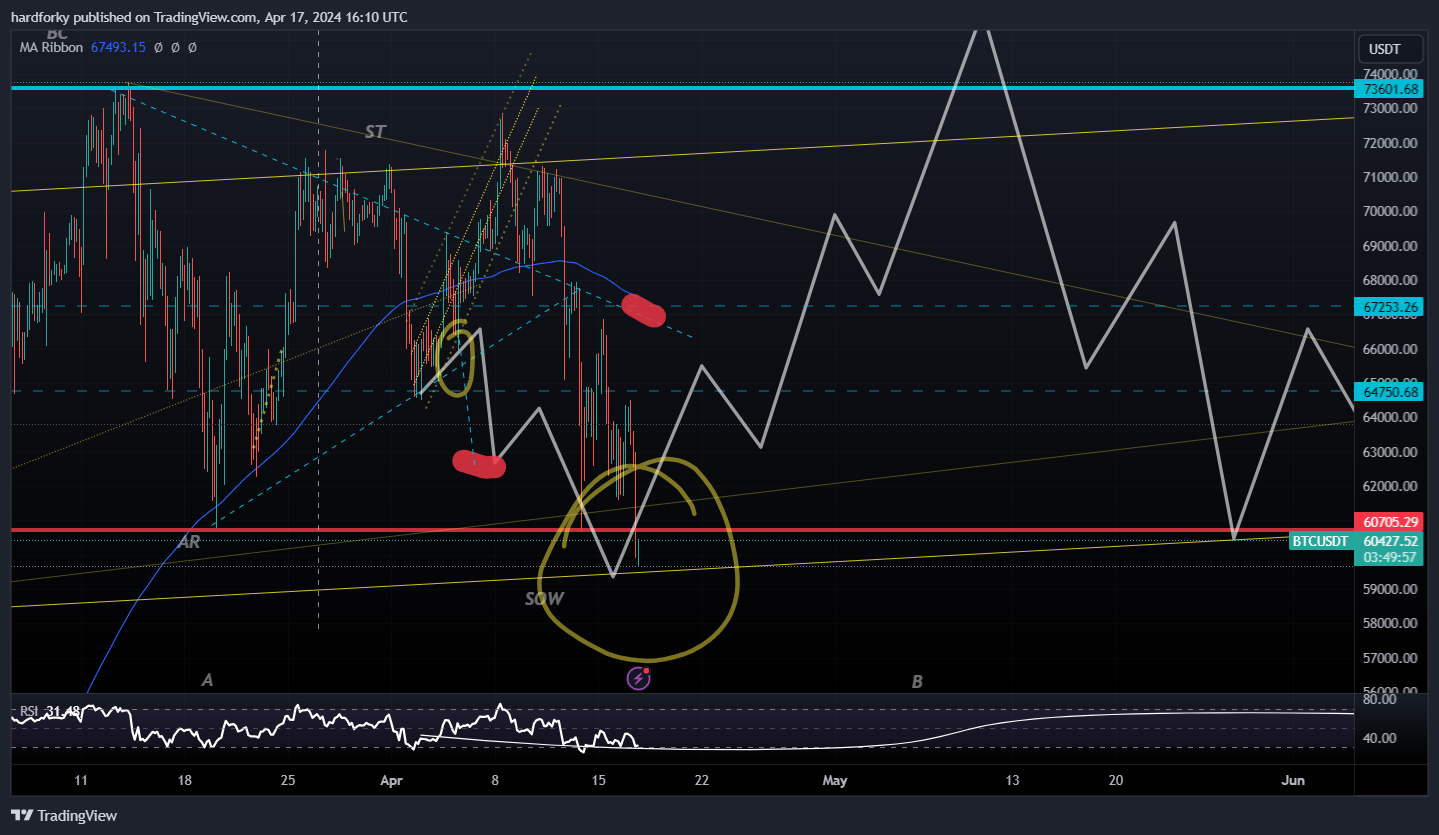
Task: Click date '22' on time axis
Action: [x=702, y=781]
